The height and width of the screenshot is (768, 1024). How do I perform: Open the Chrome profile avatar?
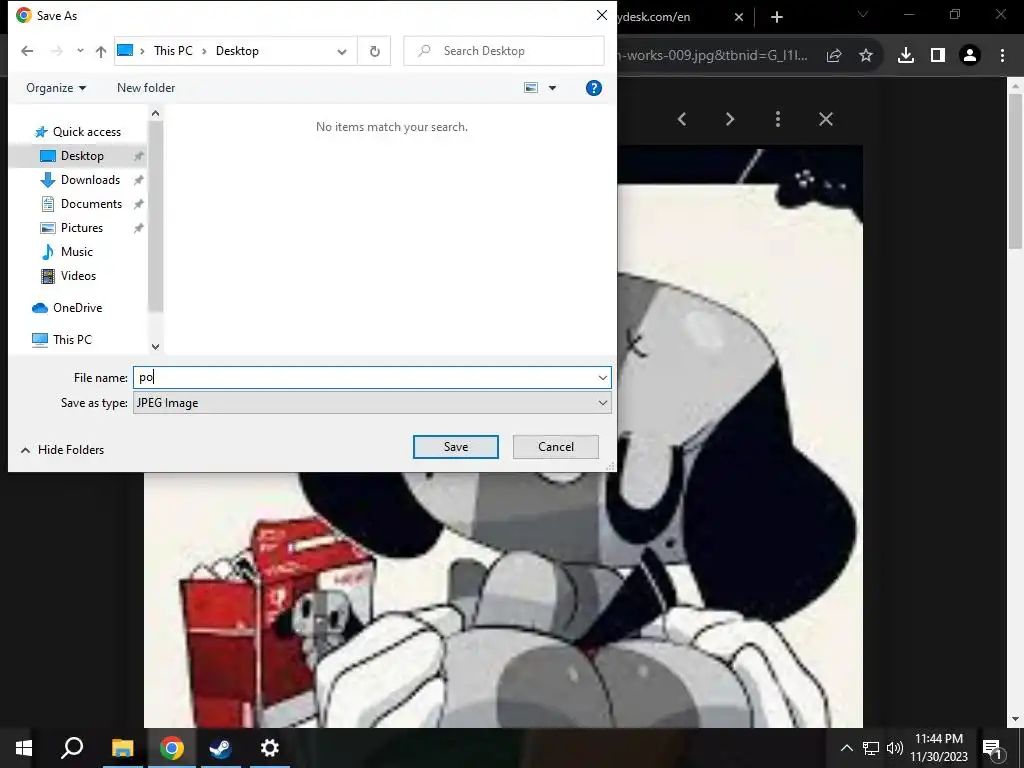[970, 56]
